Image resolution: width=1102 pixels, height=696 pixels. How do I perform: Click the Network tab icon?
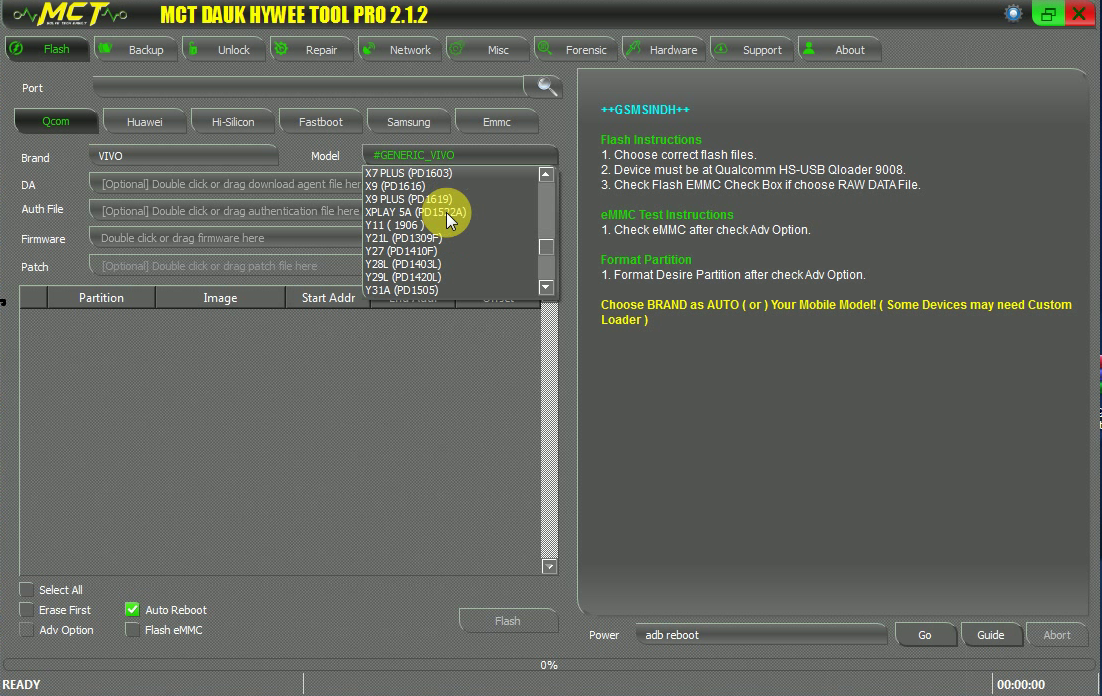(369, 49)
